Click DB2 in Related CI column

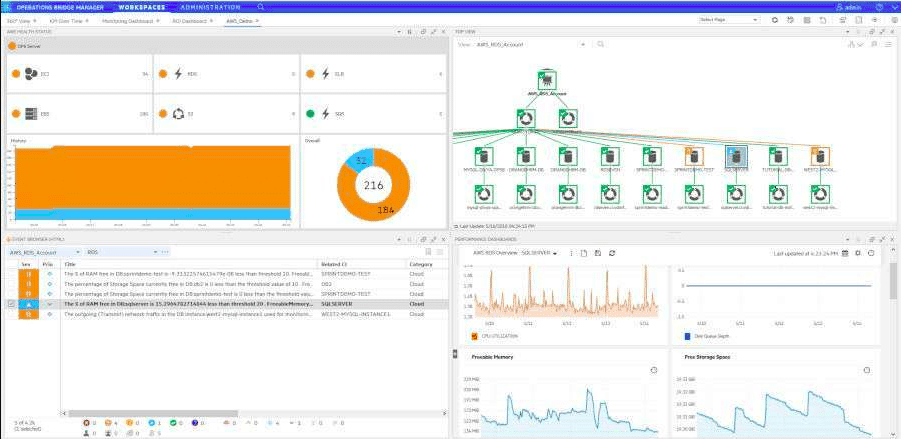point(325,284)
